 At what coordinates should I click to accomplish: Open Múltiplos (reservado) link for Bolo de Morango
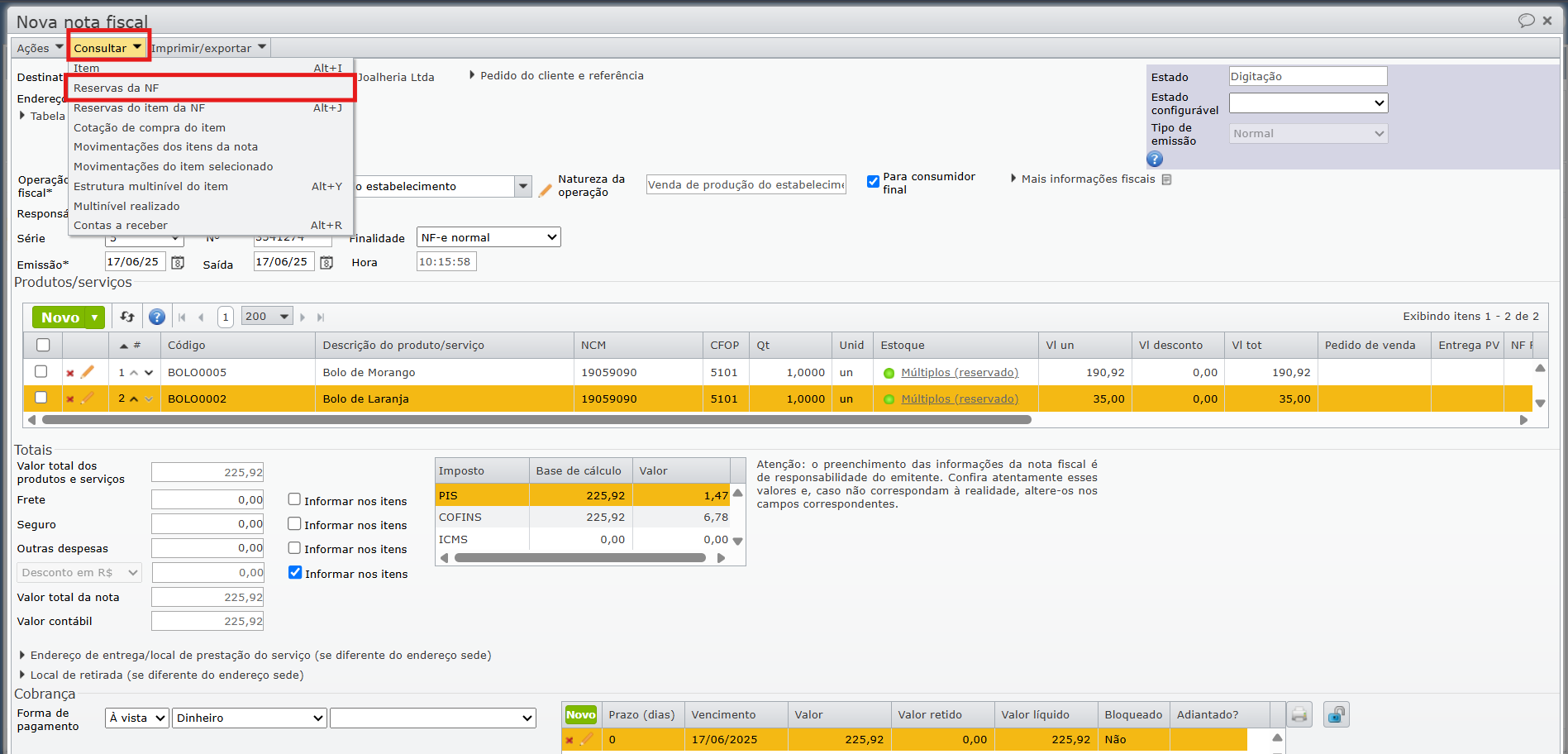coord(959,373)
